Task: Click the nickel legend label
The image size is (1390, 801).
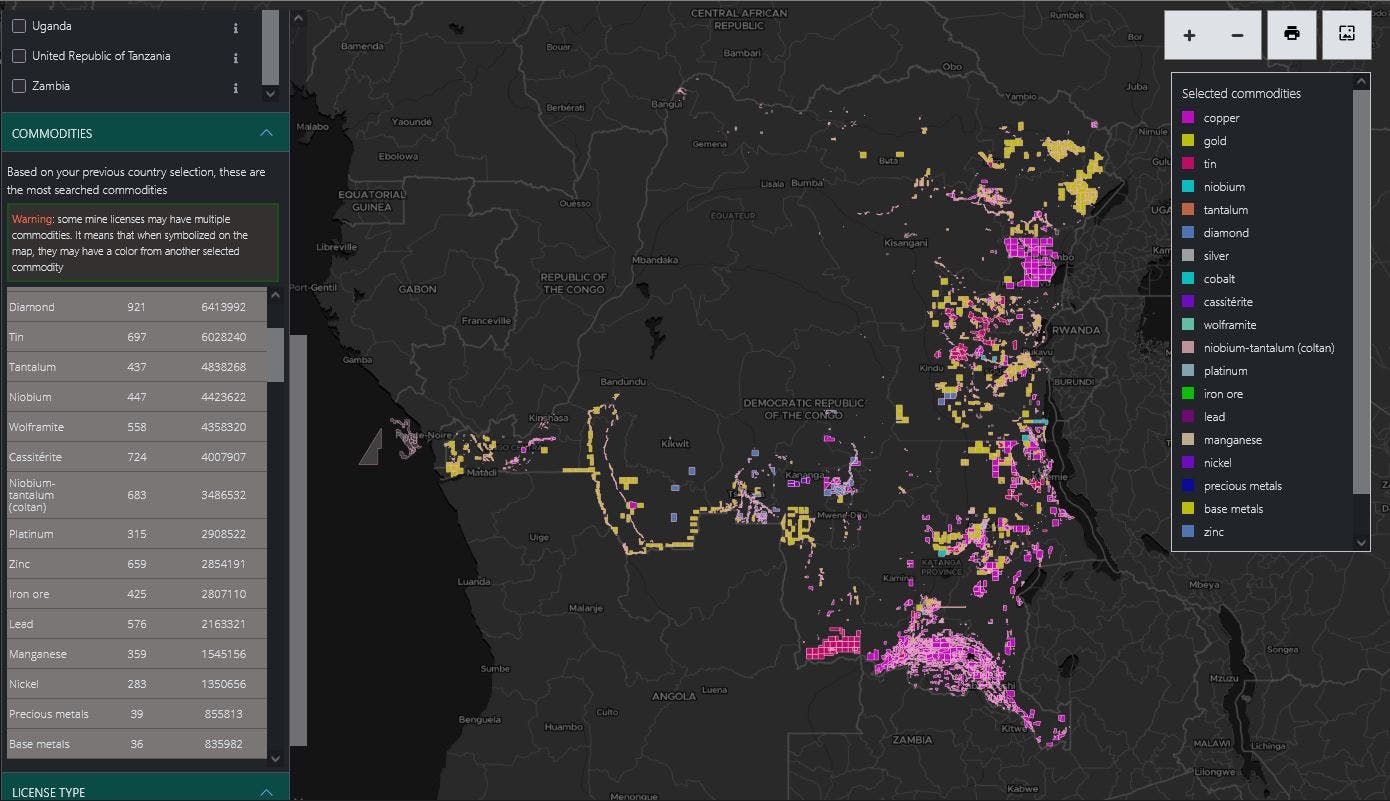Action: (x=1217, y=463)
